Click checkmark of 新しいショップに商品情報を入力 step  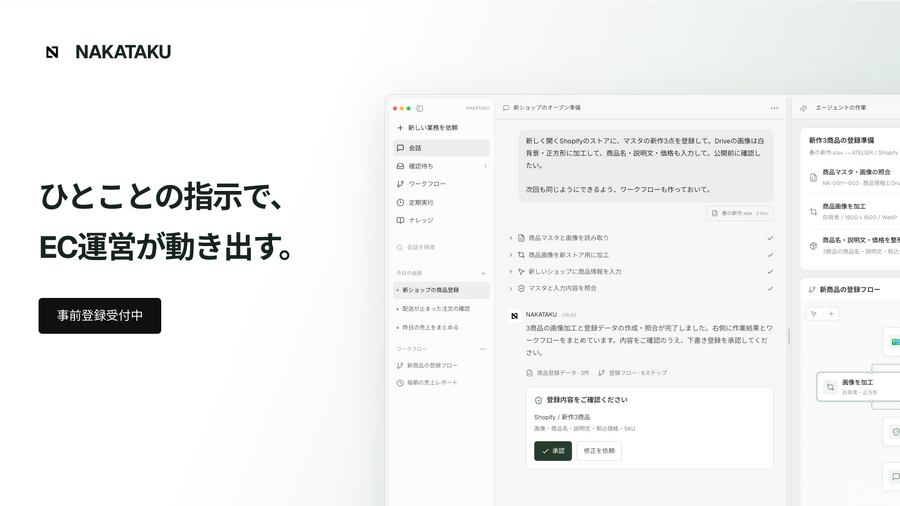(x=770, y=272)
